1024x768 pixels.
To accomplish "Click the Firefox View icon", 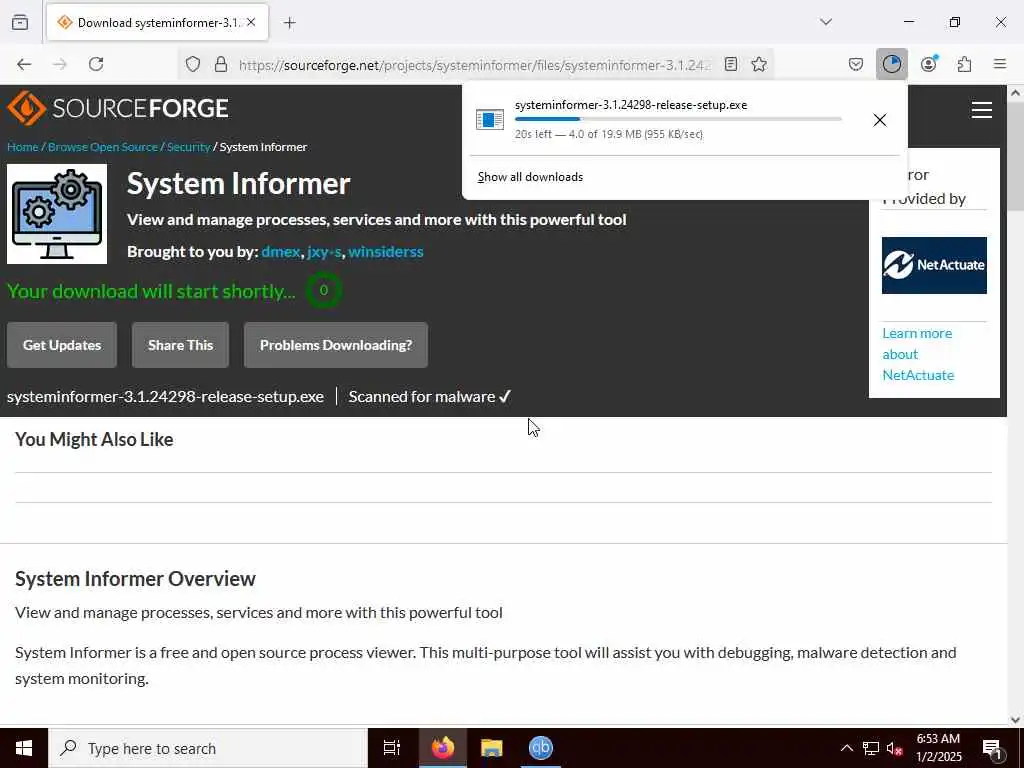I will [x=20, y=22].
